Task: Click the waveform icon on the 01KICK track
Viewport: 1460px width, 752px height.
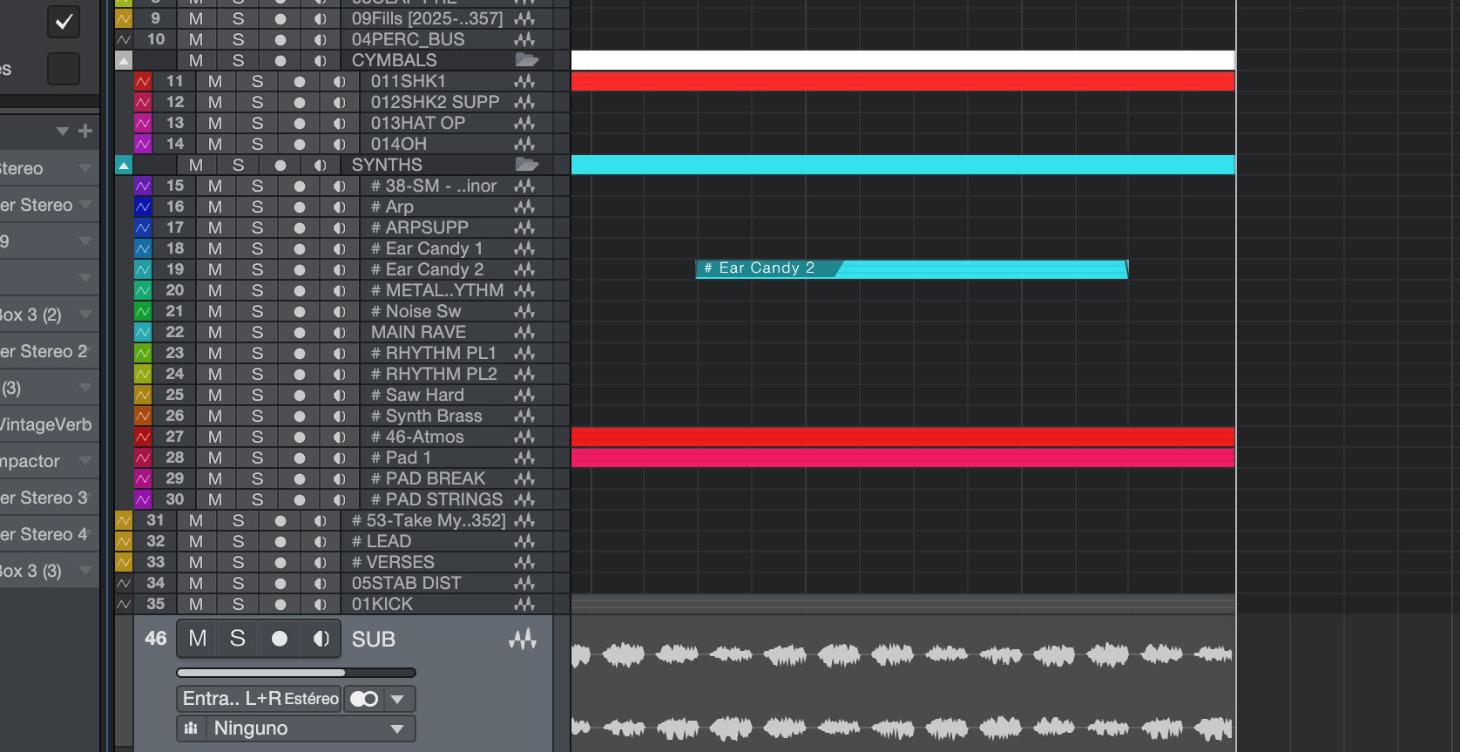Action: point(522,603)
